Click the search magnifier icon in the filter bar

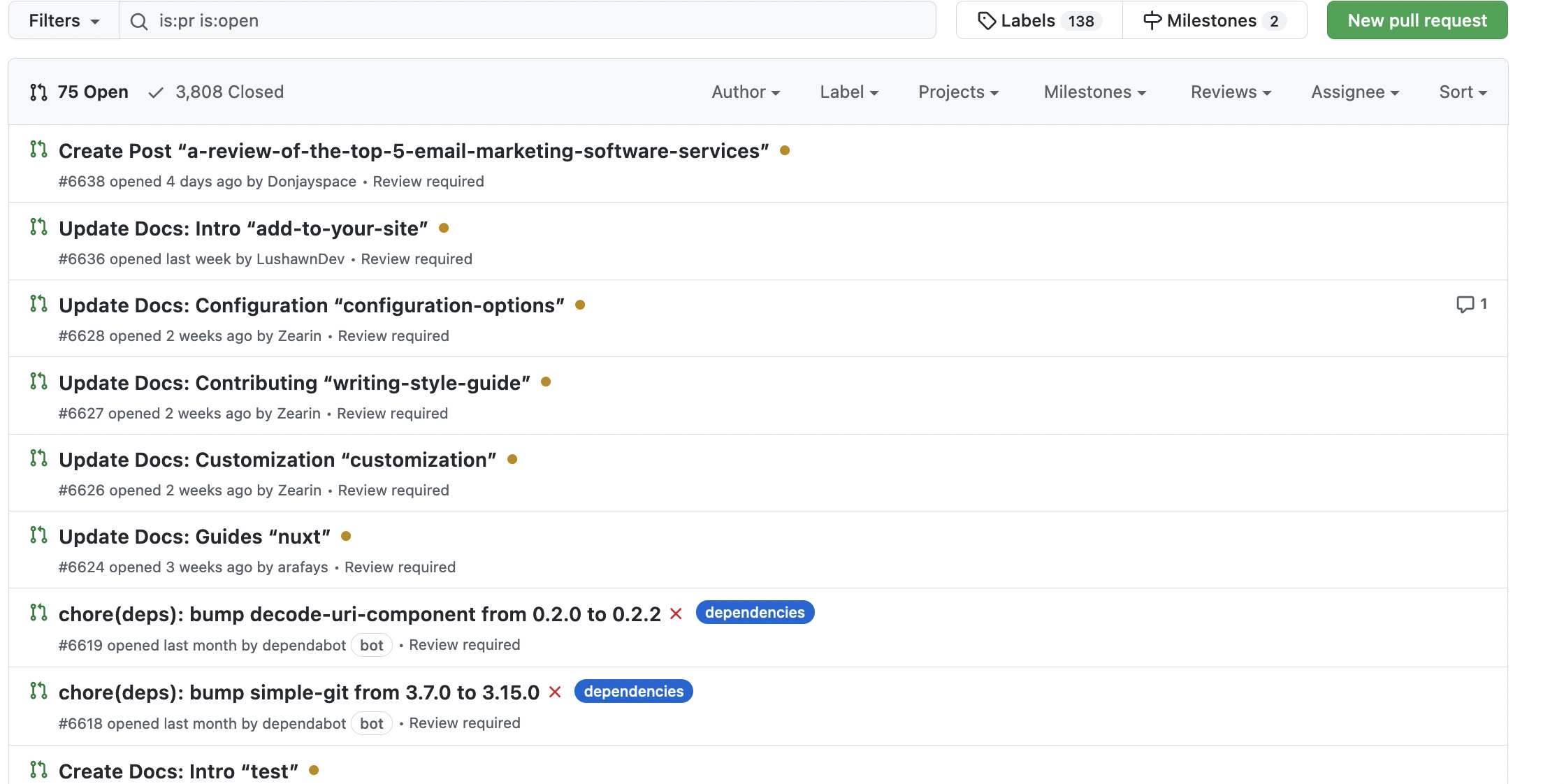pos(139,20)
